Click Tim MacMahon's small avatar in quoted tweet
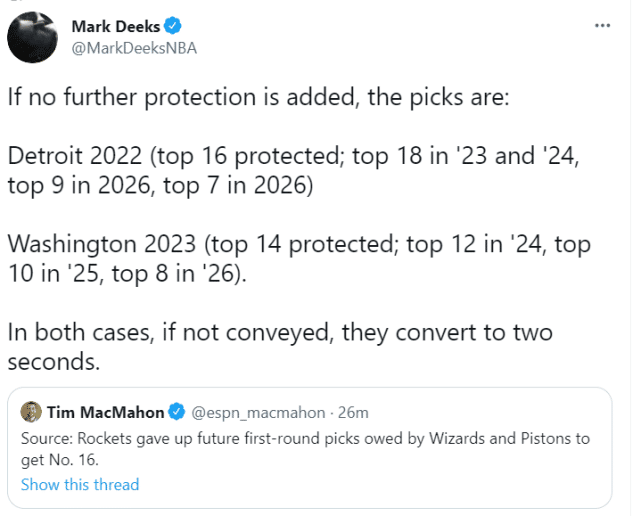This screenshot has width=641, height=516. (x=31, y=412)
